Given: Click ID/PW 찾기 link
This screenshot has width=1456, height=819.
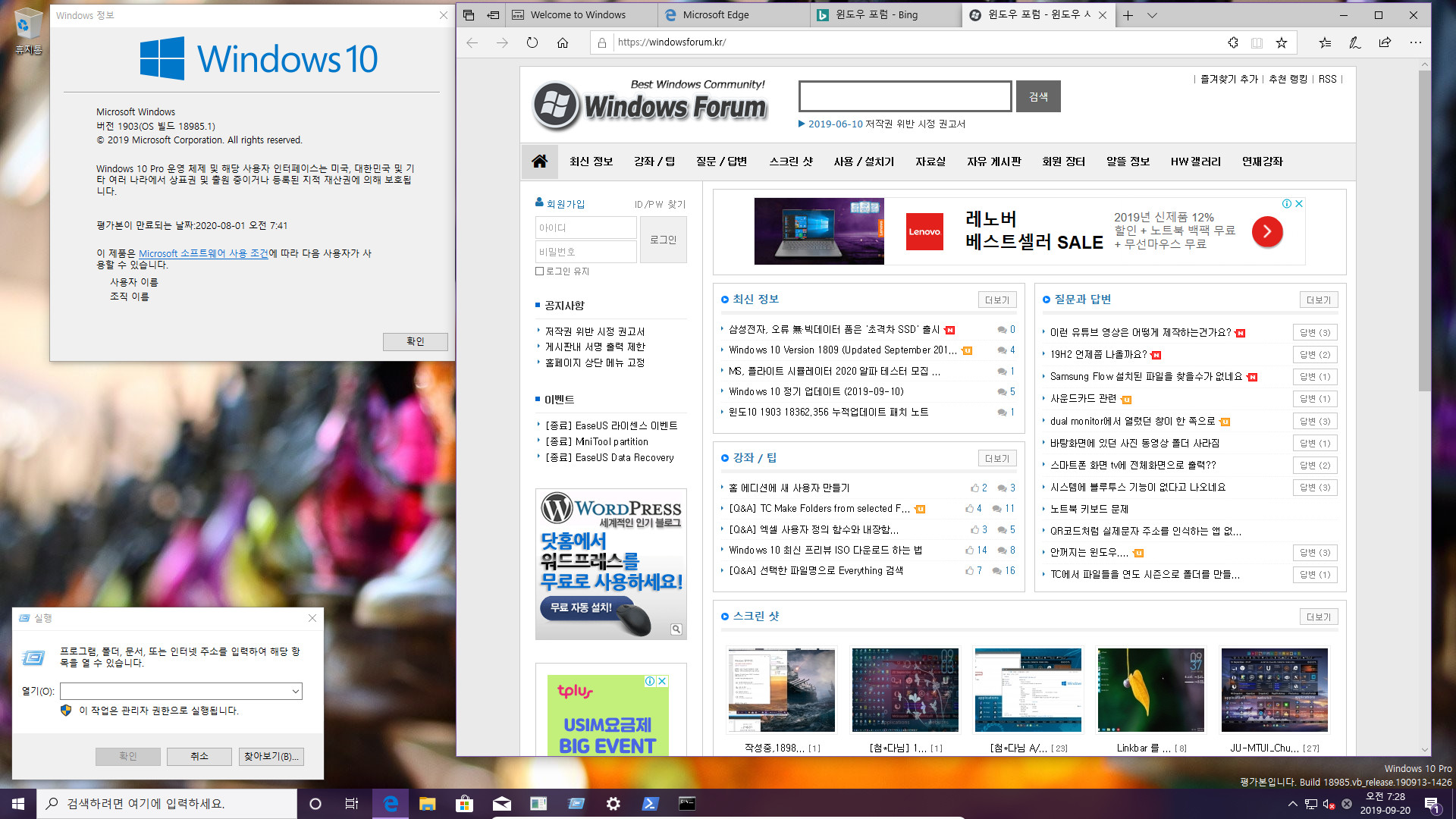Looking at the screenshot, I should pos(660,204).
